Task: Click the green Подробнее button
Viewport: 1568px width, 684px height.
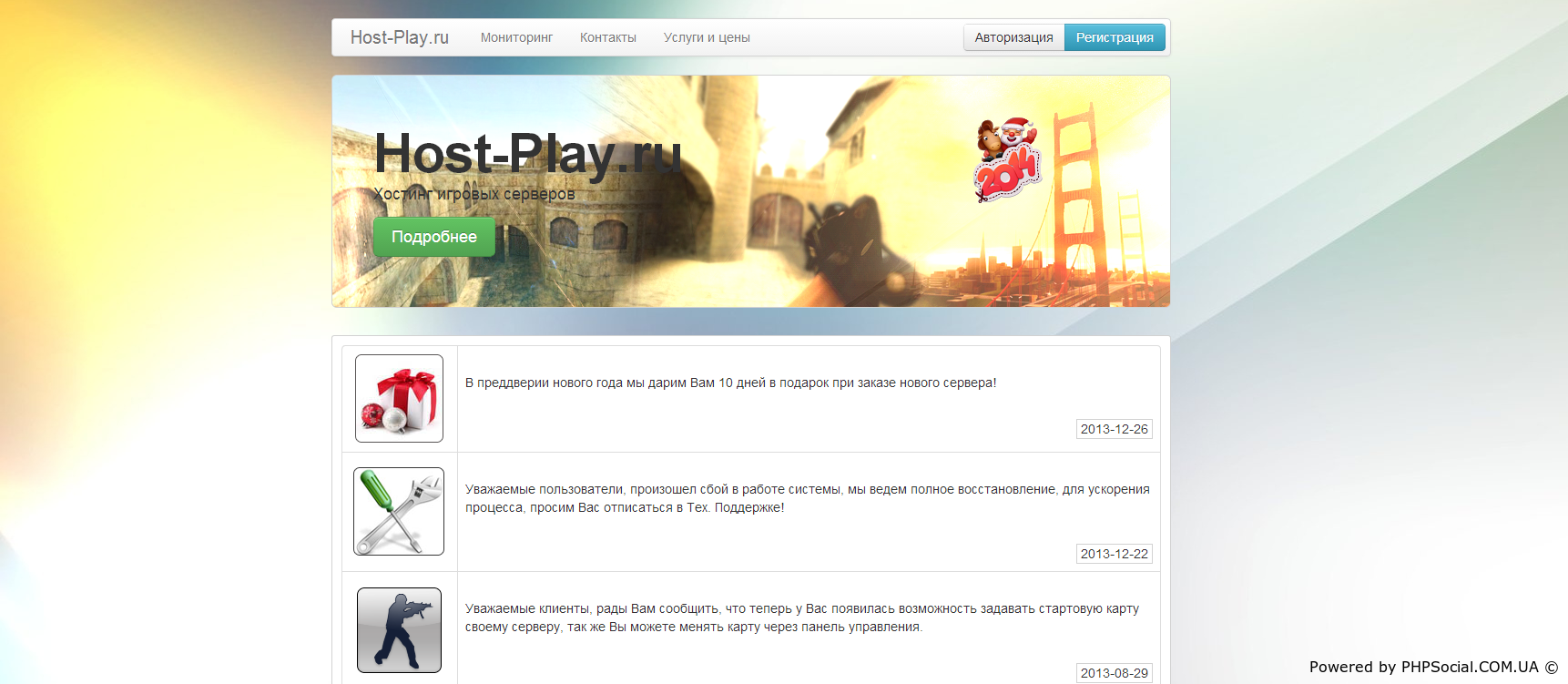Action: click(433, 237)
